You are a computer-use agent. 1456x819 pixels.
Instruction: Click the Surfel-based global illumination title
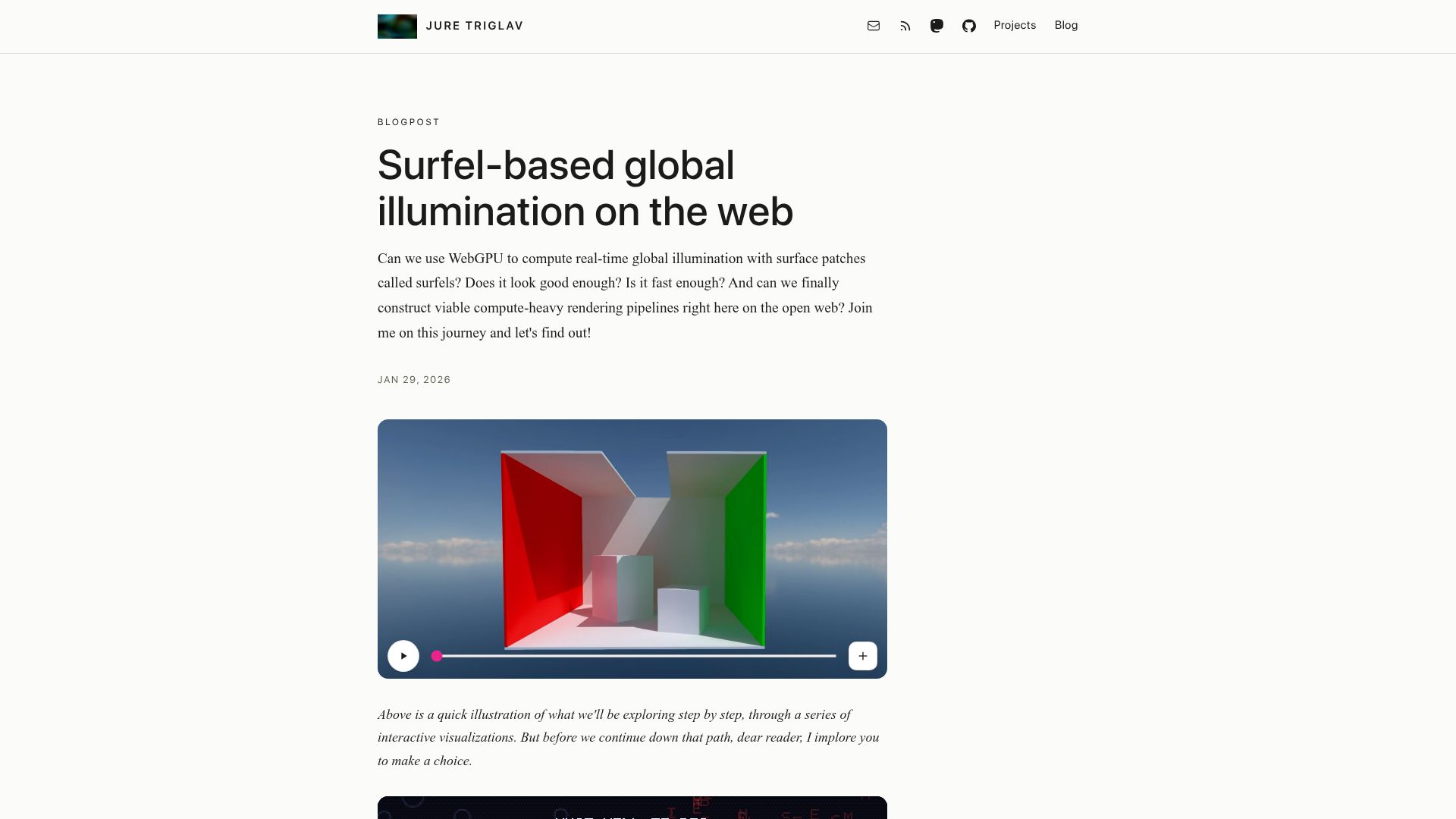point(585,188)
